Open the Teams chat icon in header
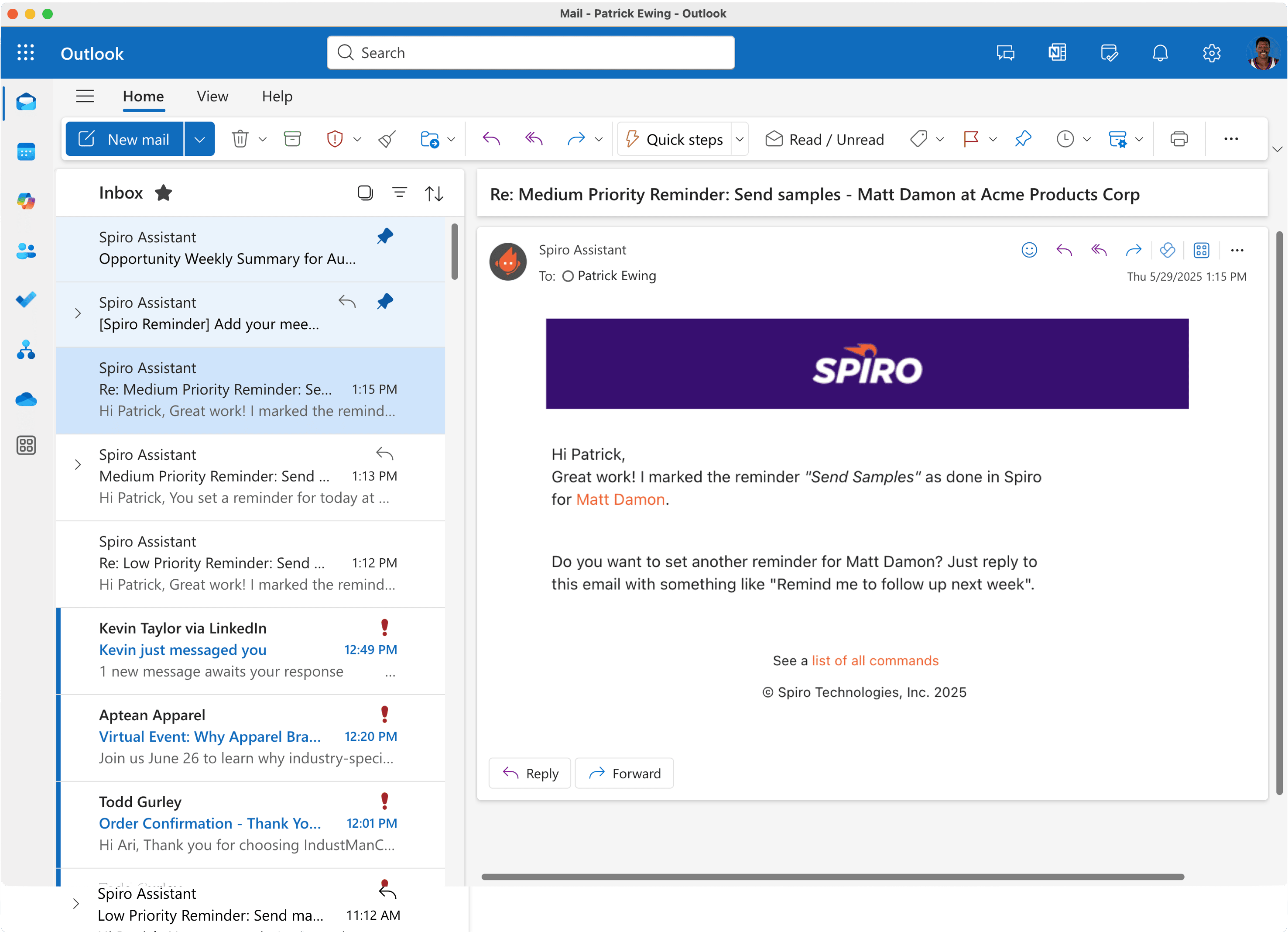The image size is (1288, 932). 1006,53
